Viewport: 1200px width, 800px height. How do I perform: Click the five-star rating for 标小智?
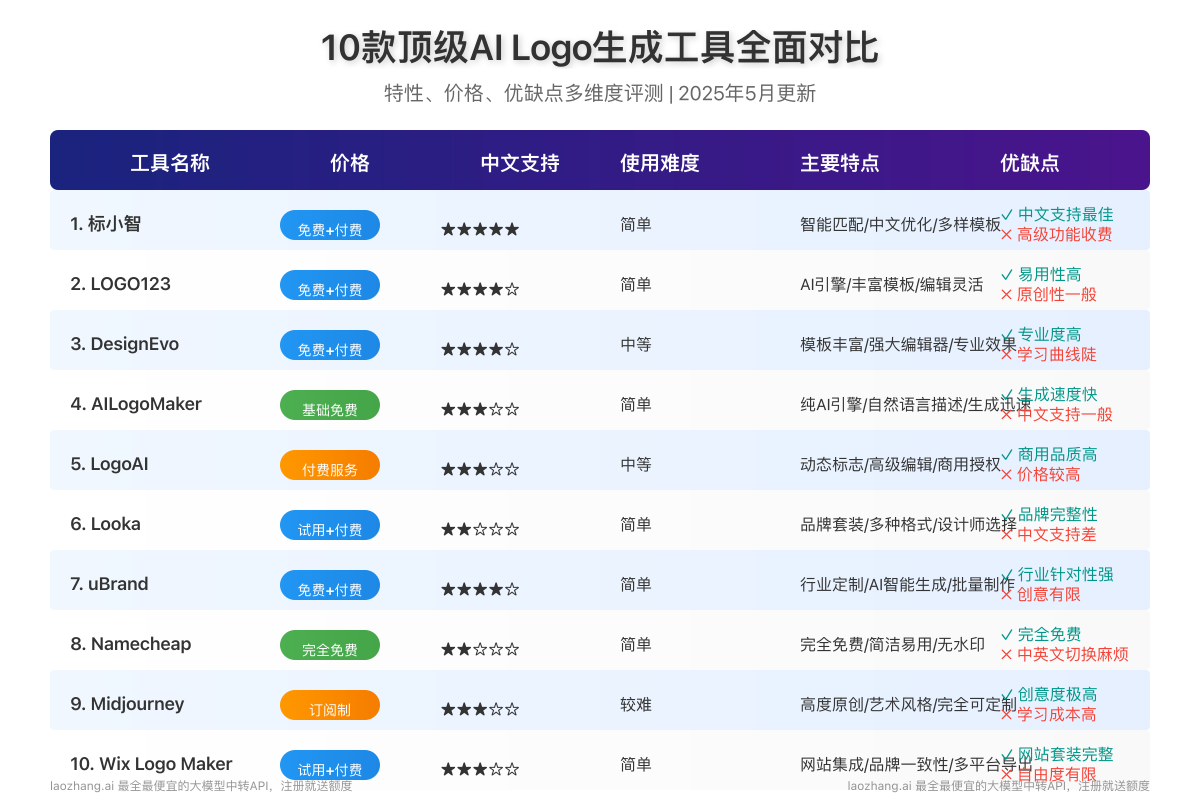coord(480,229)
